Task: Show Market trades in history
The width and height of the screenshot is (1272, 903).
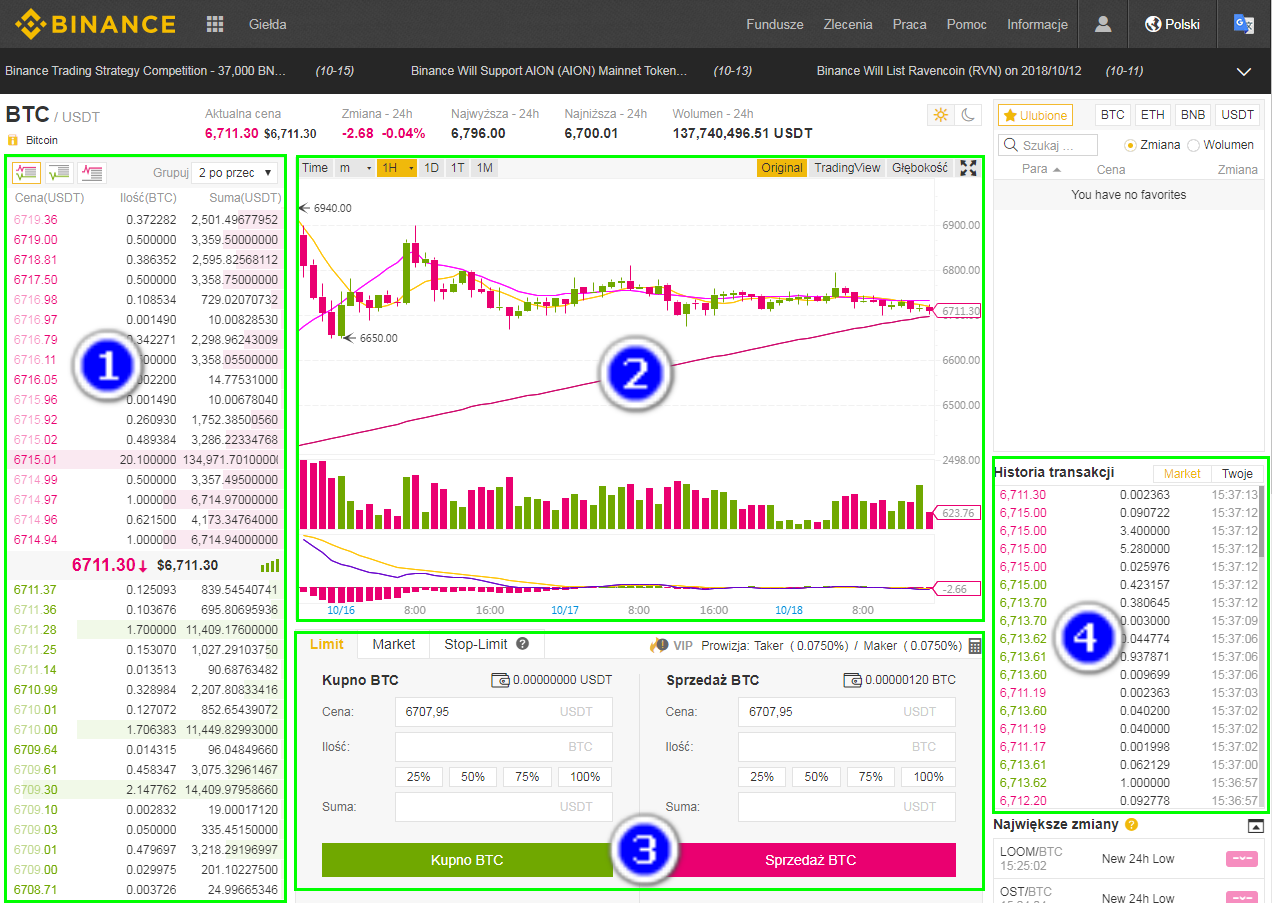Action: click(1182, 474)
